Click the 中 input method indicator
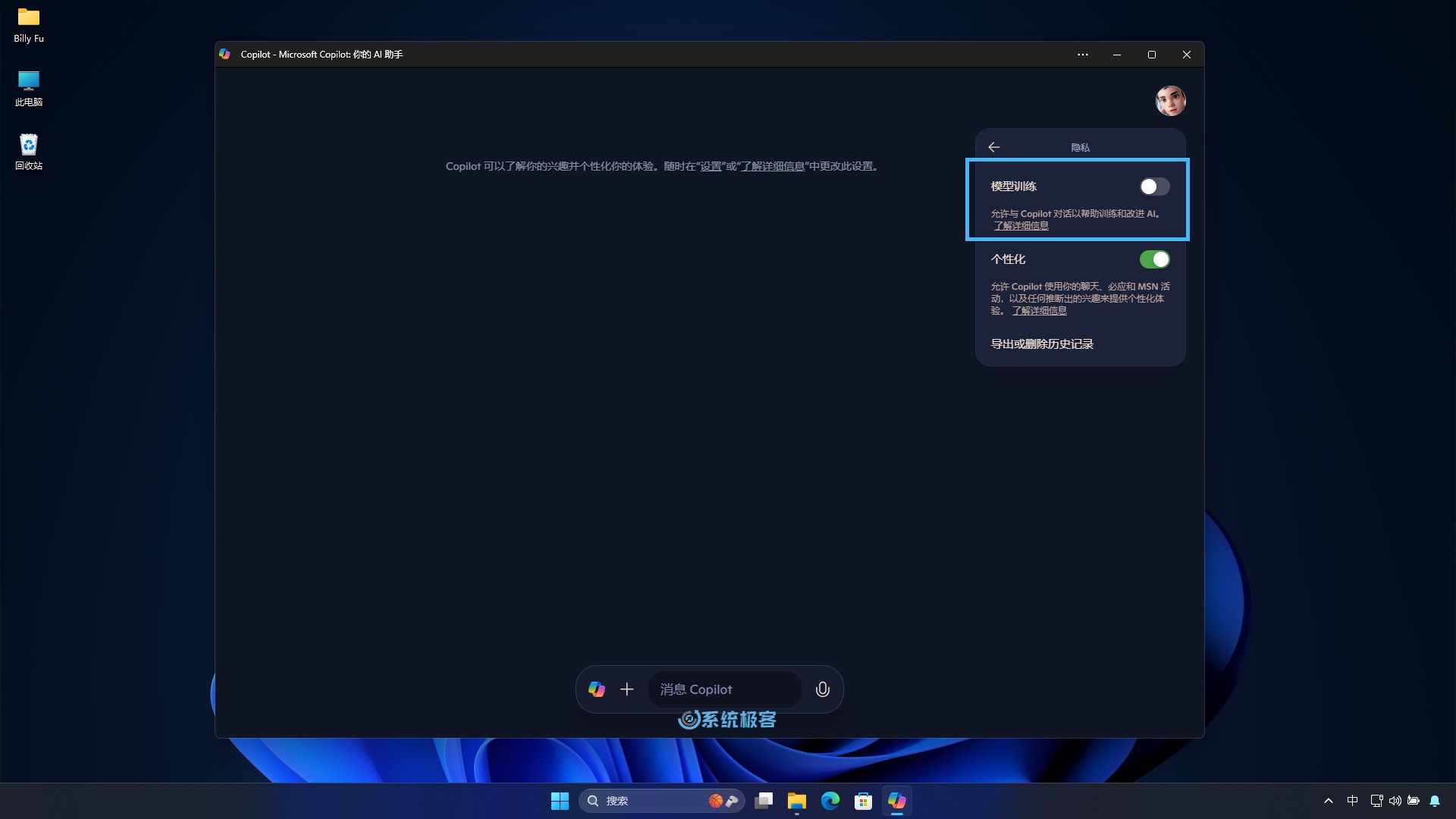 tap(1352, 801)
